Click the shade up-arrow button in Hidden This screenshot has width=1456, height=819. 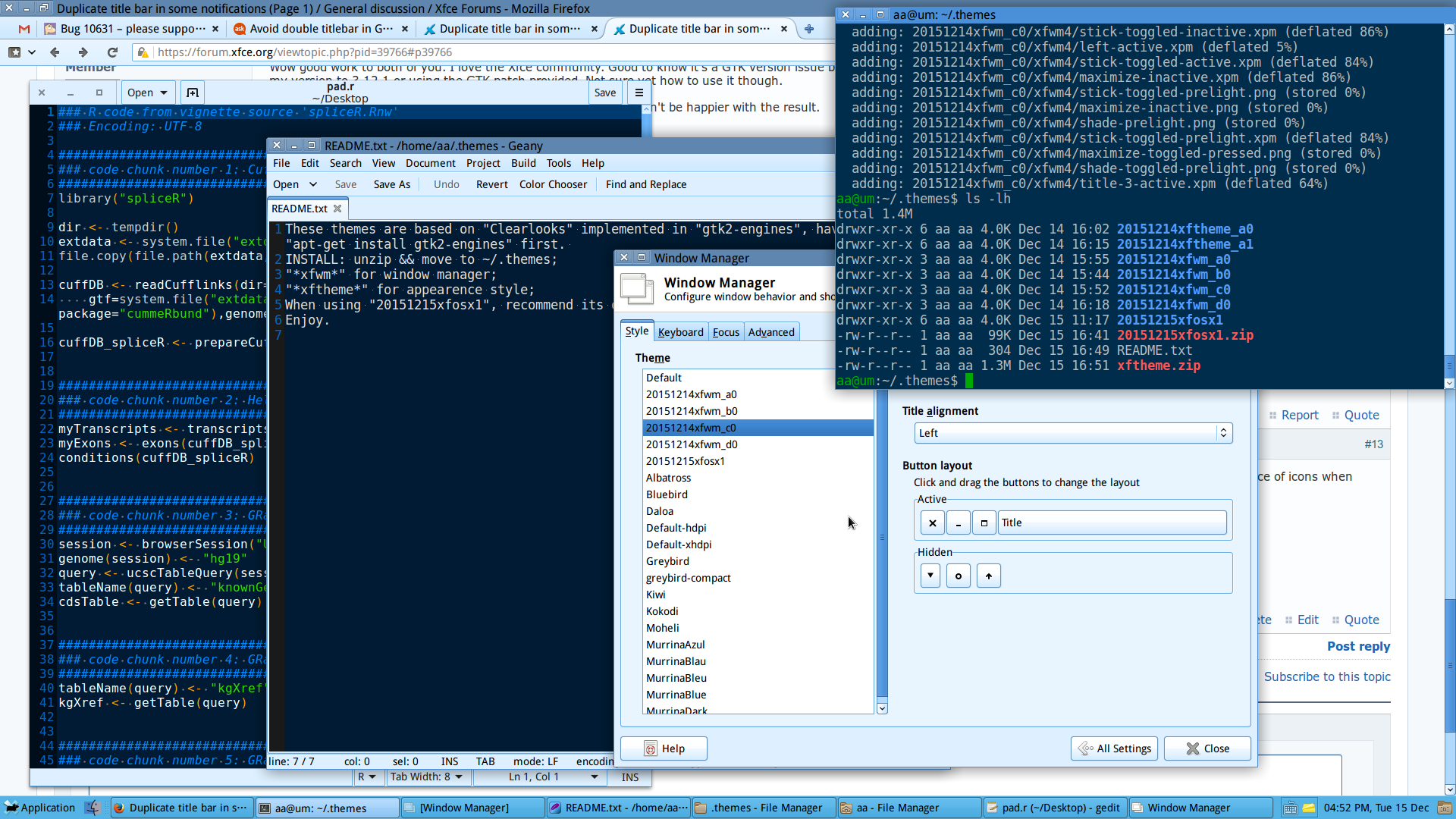click(x=989, y=576)
